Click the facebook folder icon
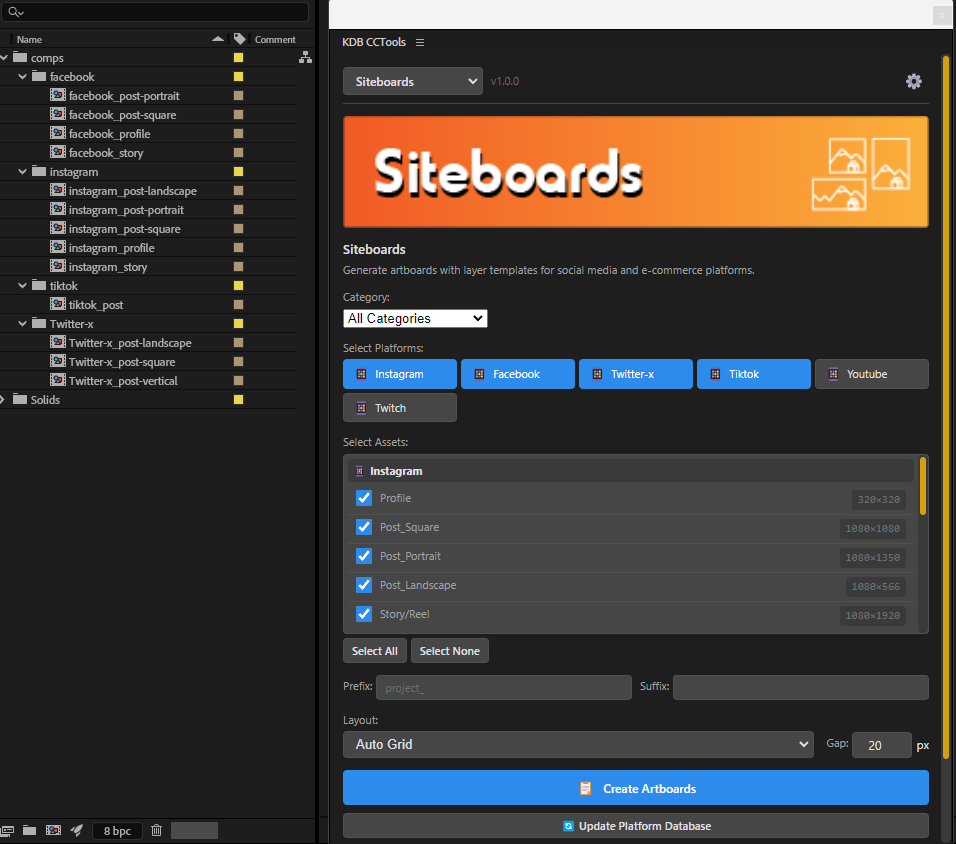 click(39, 76)
